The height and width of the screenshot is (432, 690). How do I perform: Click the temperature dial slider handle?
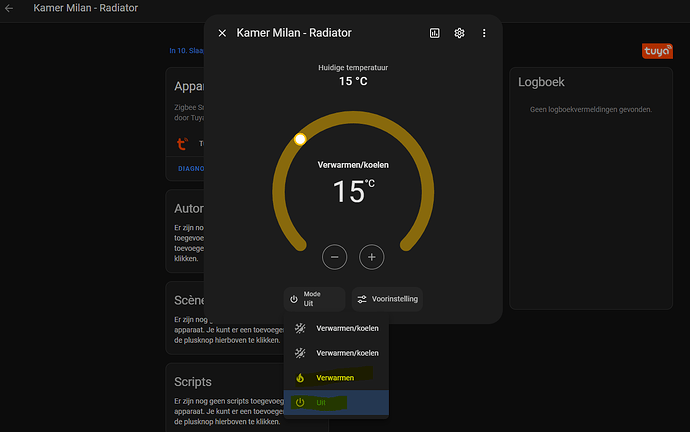click(x=300, y=139)
